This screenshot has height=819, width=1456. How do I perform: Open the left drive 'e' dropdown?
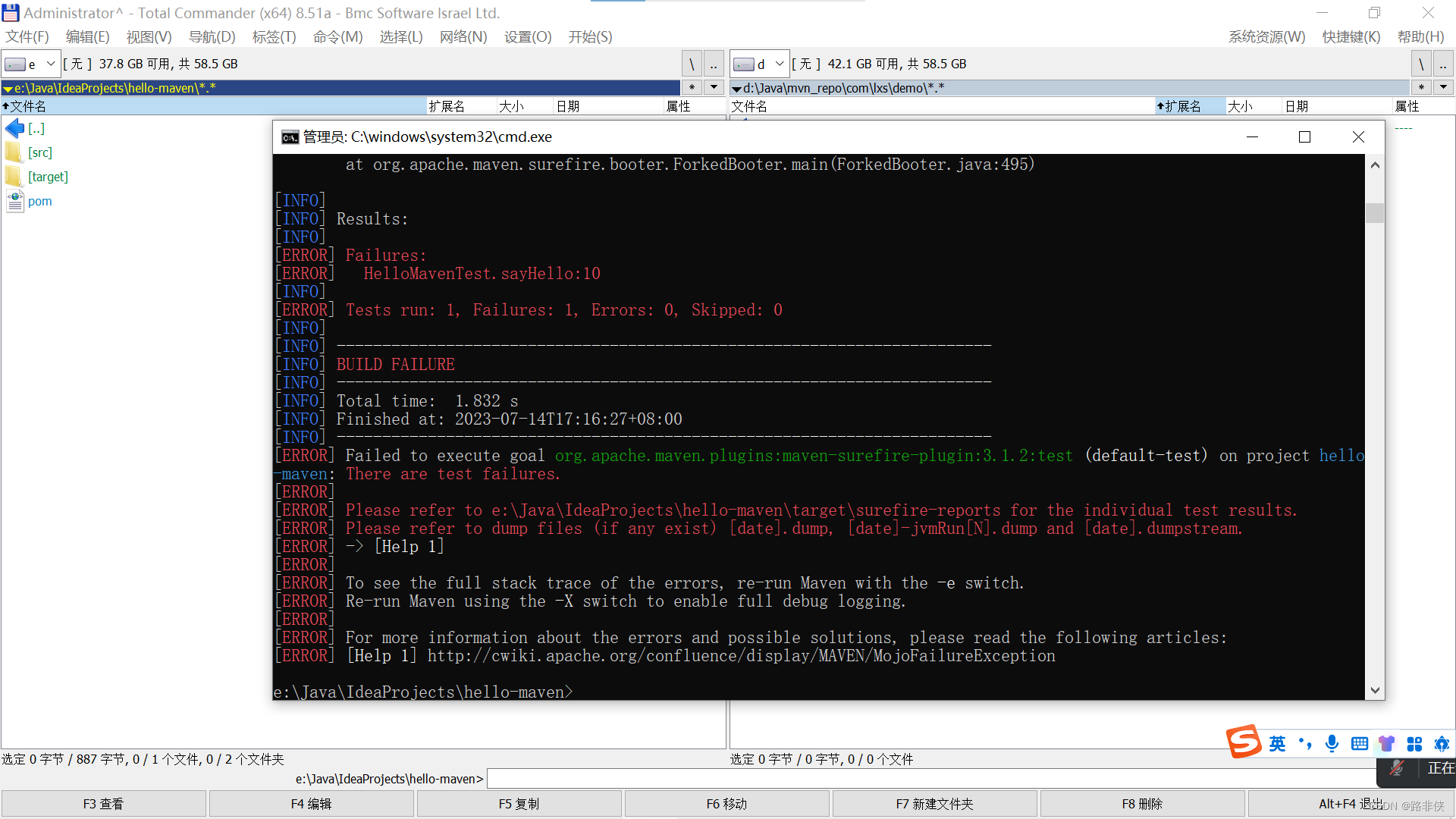click(x=30, y=64)
